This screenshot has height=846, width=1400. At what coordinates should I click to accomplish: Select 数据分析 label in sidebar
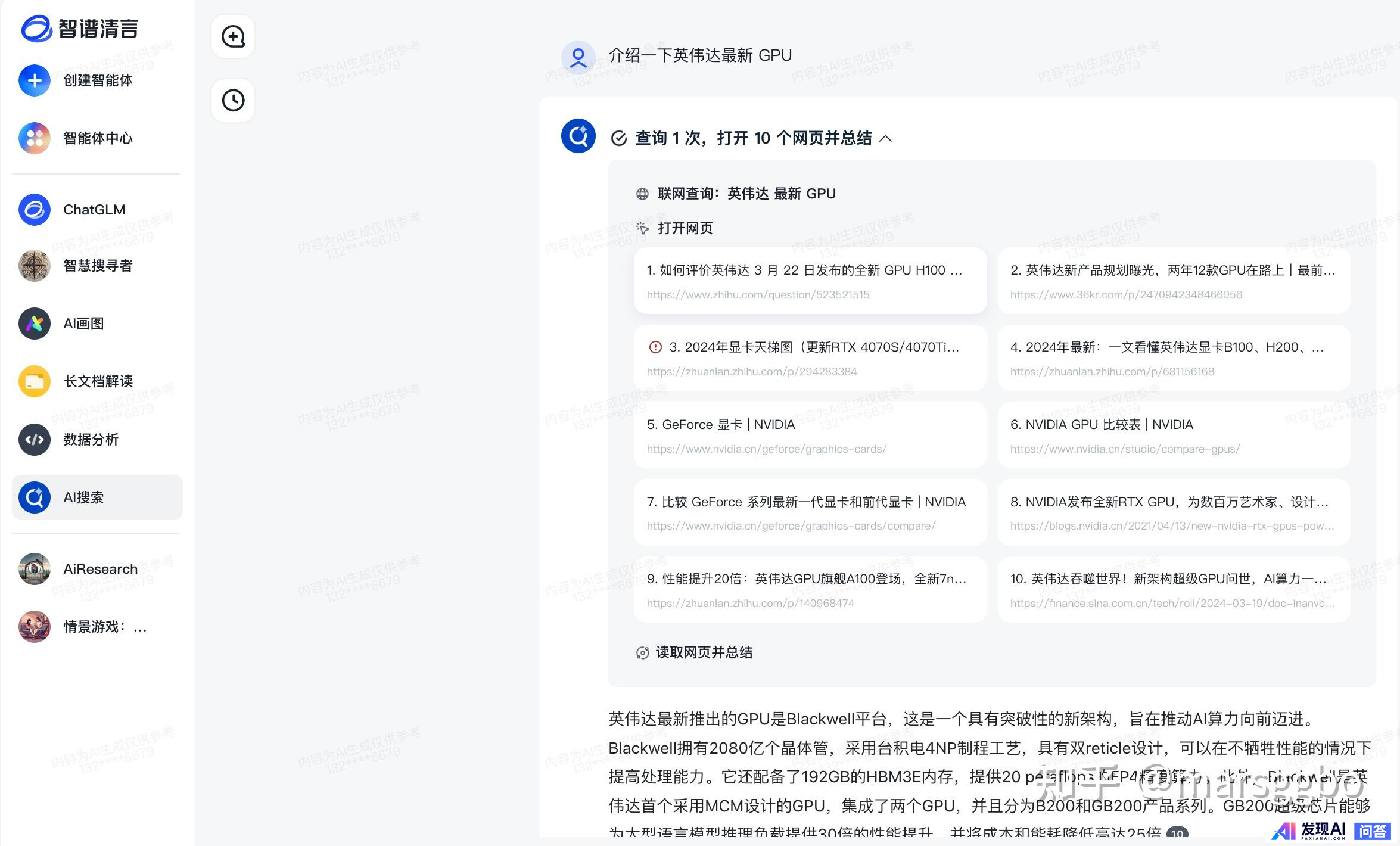coord(91,440)
